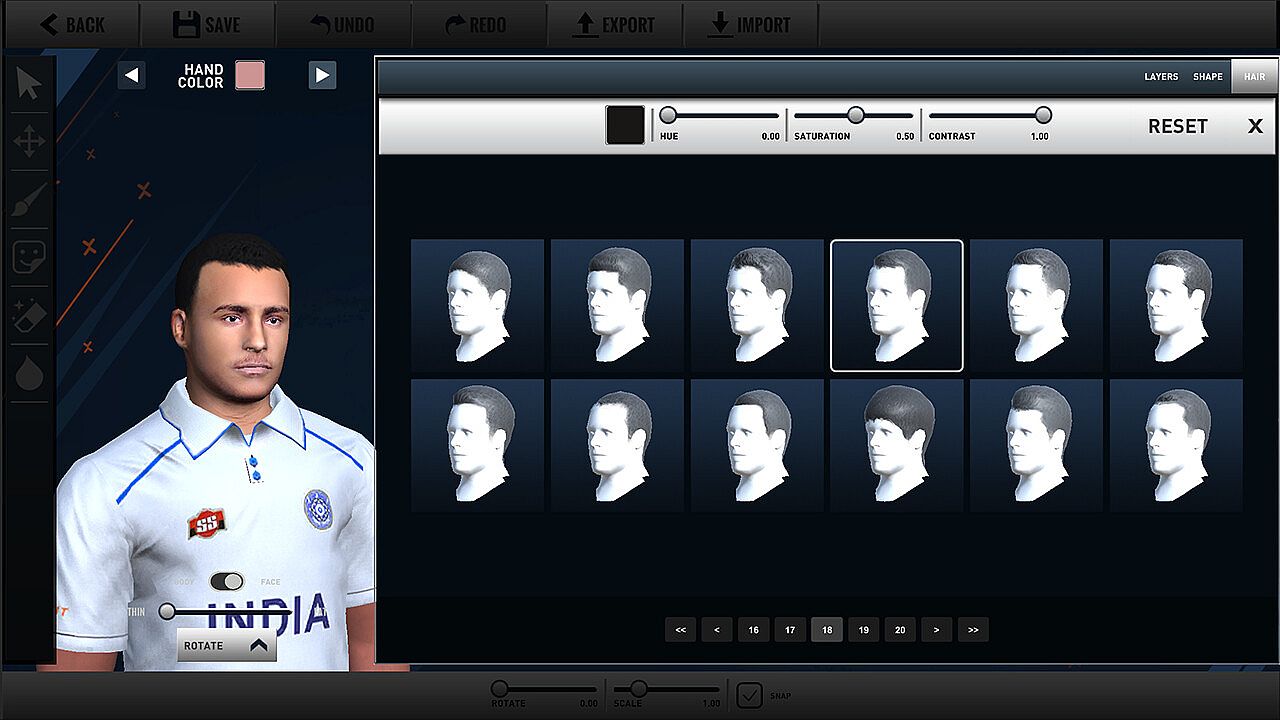Enable the Snap checkbox

[x=749, y=694]
